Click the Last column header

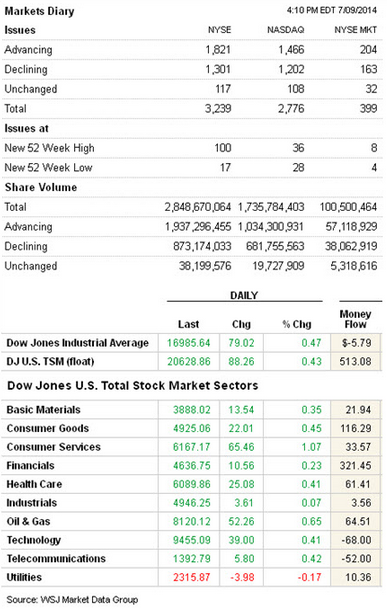188,324
